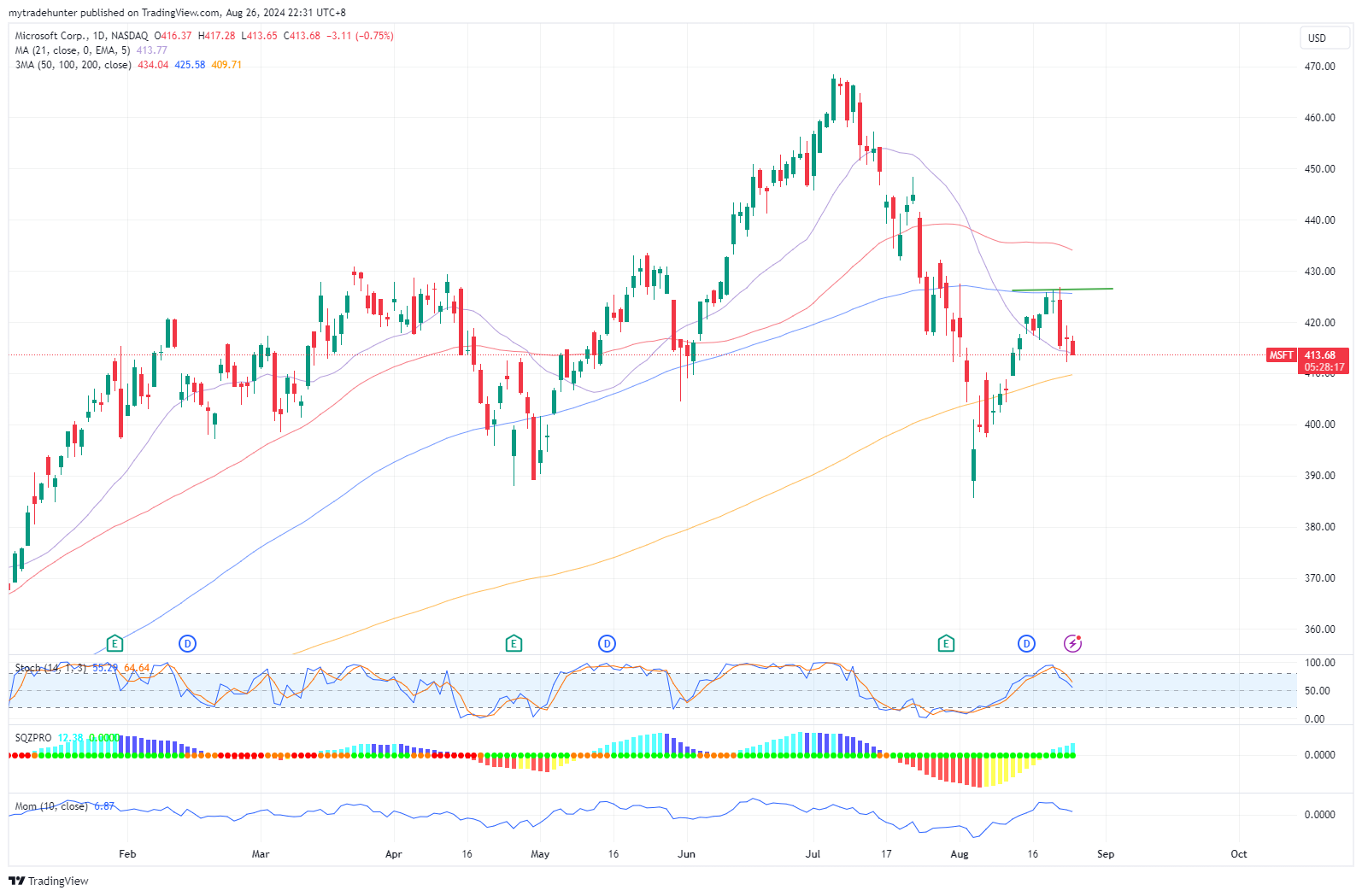Open the May dividend marker D icon
Image resolution: width=1362 pixels, height=896 pixels.
(x=607, y=643)
